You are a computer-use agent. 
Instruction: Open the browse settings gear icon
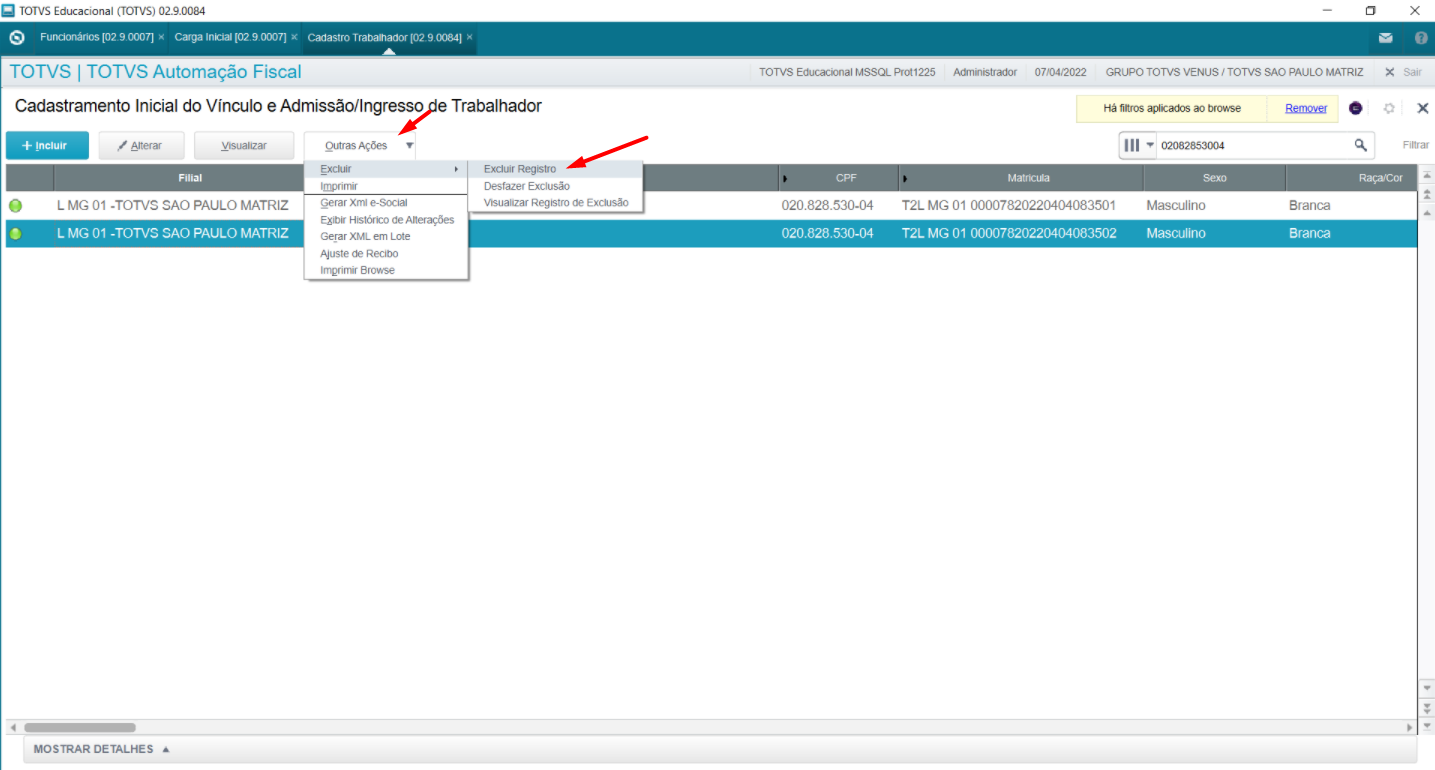(x=1389, y=108)
